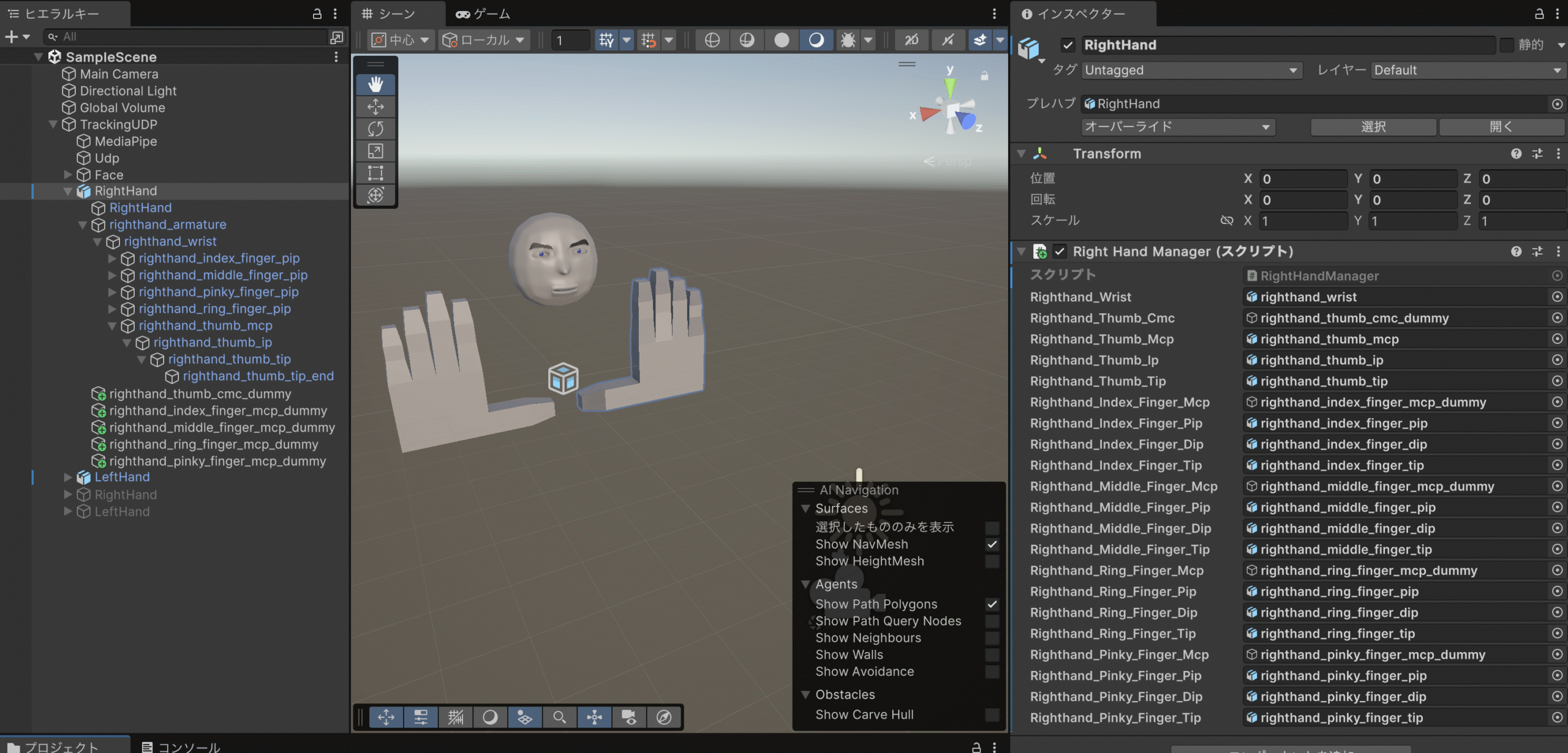This screenshot has width=1568, height=753.
Task: Select the Scale tool
Action: coord(375,151)
